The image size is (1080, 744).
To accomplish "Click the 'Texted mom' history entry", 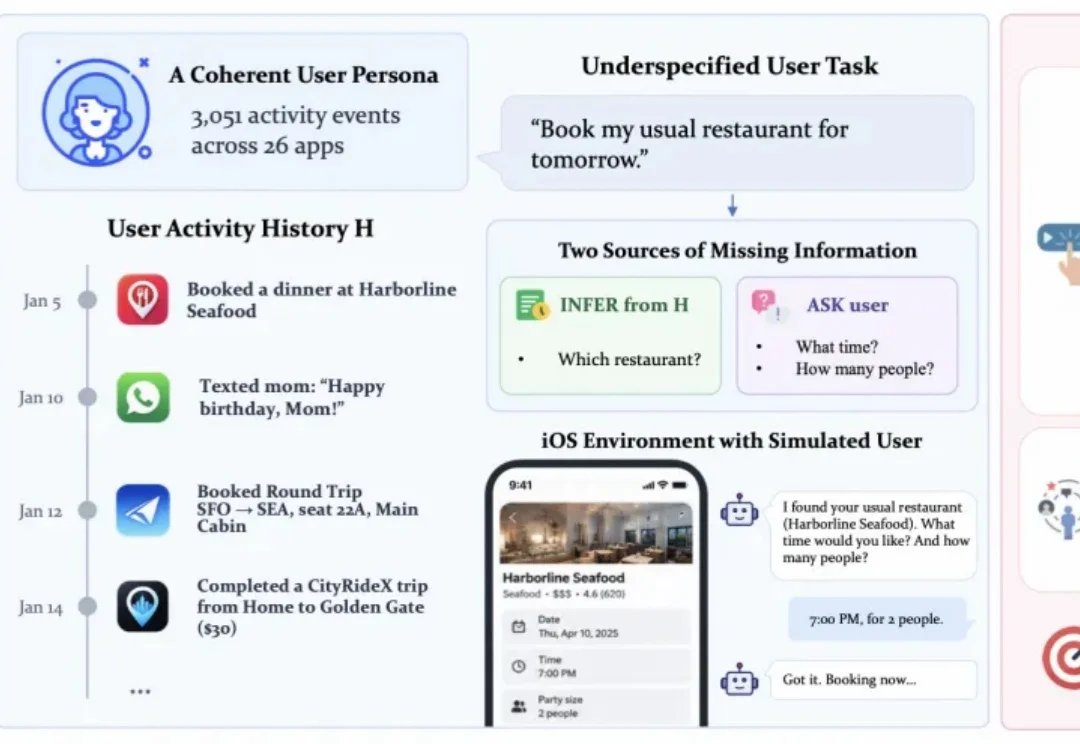I will click(292, 397).
